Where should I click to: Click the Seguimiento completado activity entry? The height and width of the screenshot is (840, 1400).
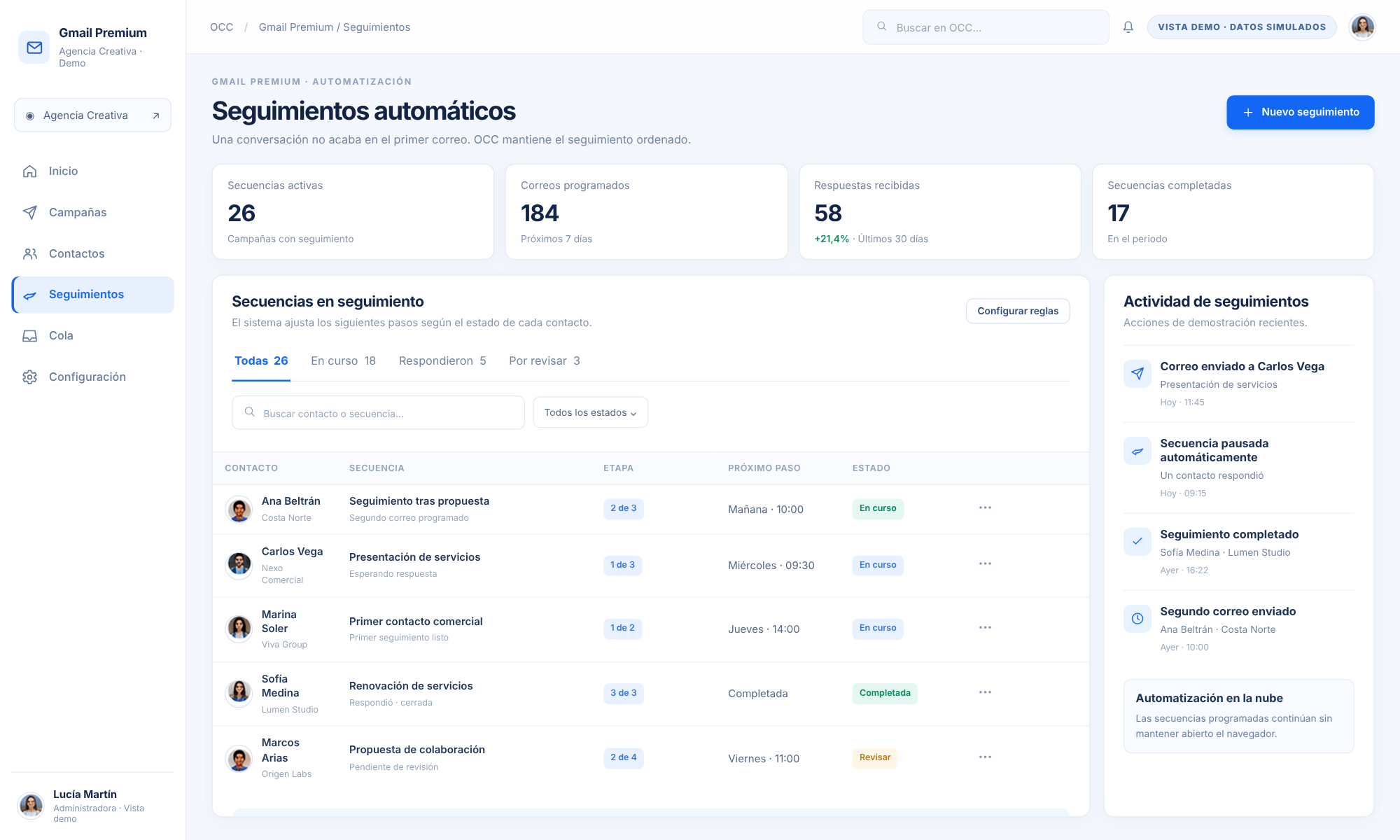pyautogui.click(x=1238, y=552)
